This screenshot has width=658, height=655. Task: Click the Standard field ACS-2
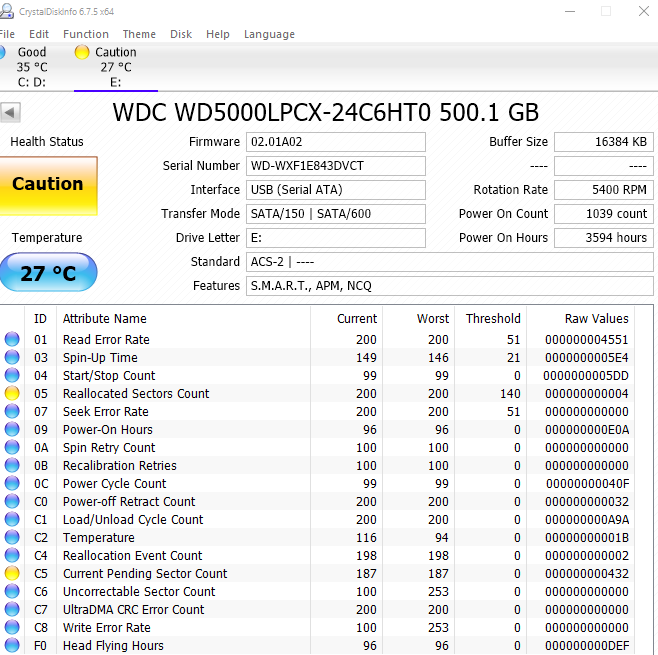(x=449, y=262)
